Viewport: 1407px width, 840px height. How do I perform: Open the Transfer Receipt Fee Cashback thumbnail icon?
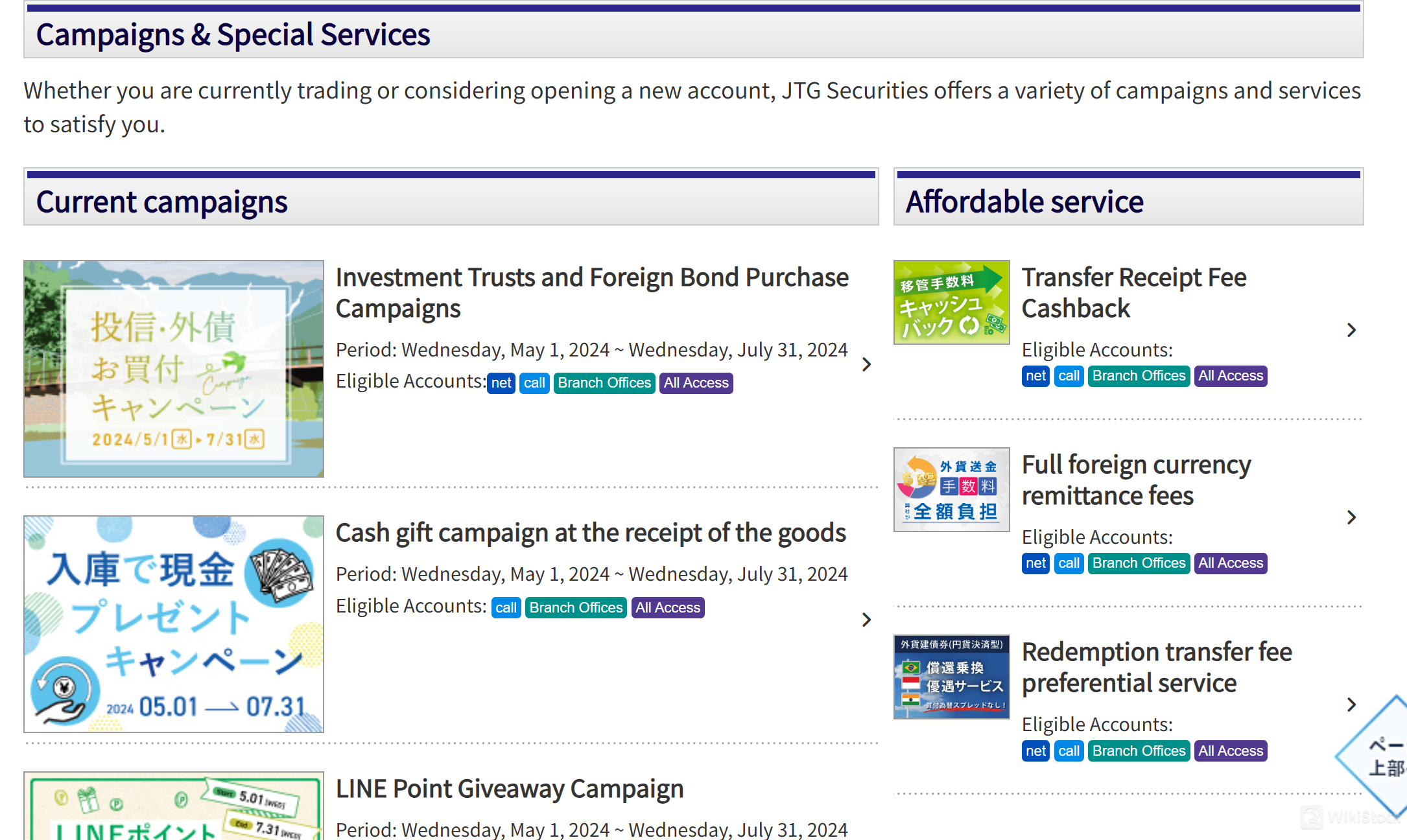(x=951, y=302)
